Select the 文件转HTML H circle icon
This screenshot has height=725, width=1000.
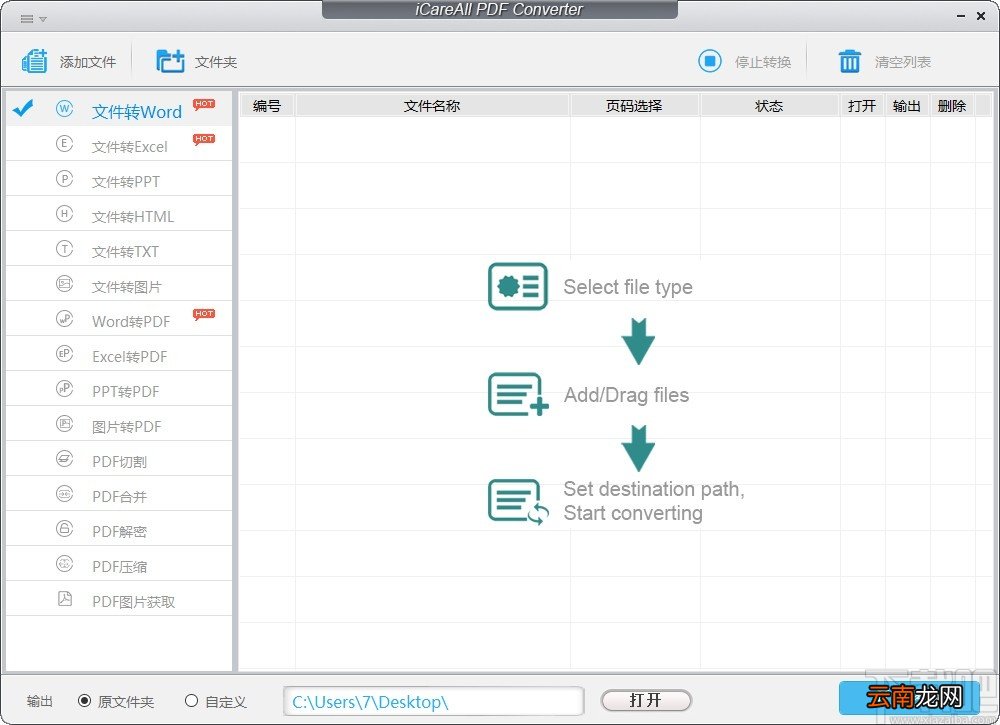[64, 214]
